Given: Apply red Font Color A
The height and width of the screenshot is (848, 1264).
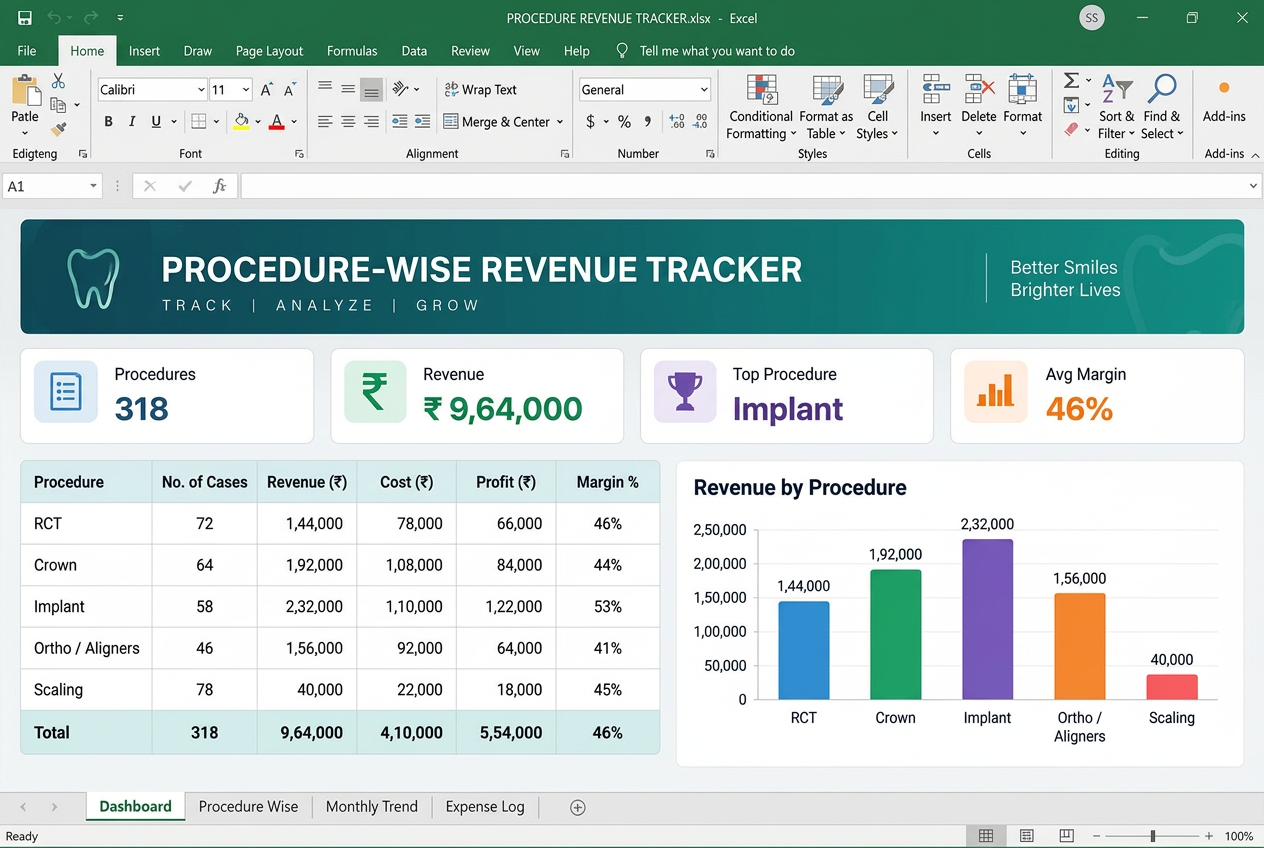Looking at the screenshot, I should coord(278,122).
